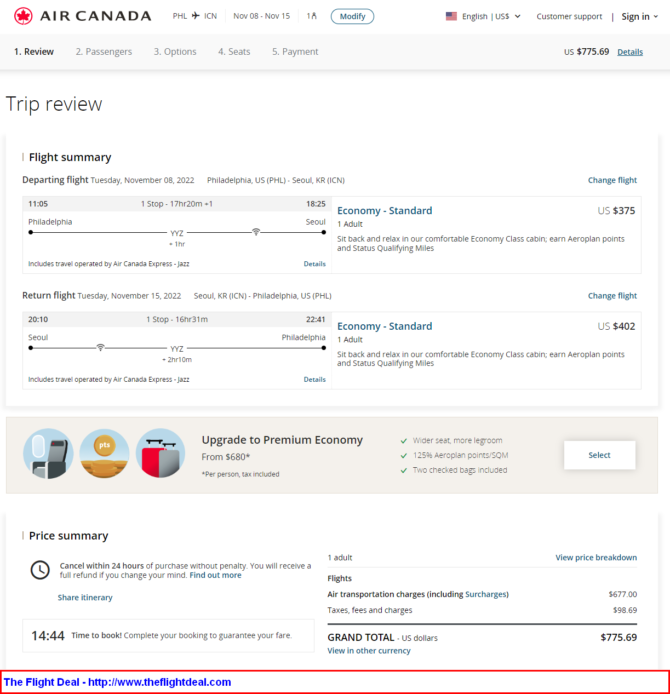Click the Surcharges link
The image size is (670, 694).
(485, 594)
